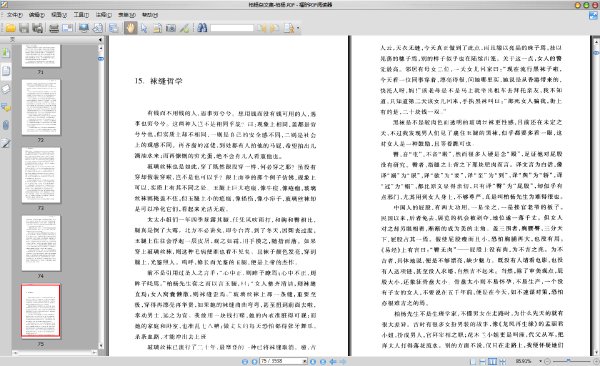Go to last page button
This screenshot has height=366, width=600.
pyautogui.click(x=323, y=361)
